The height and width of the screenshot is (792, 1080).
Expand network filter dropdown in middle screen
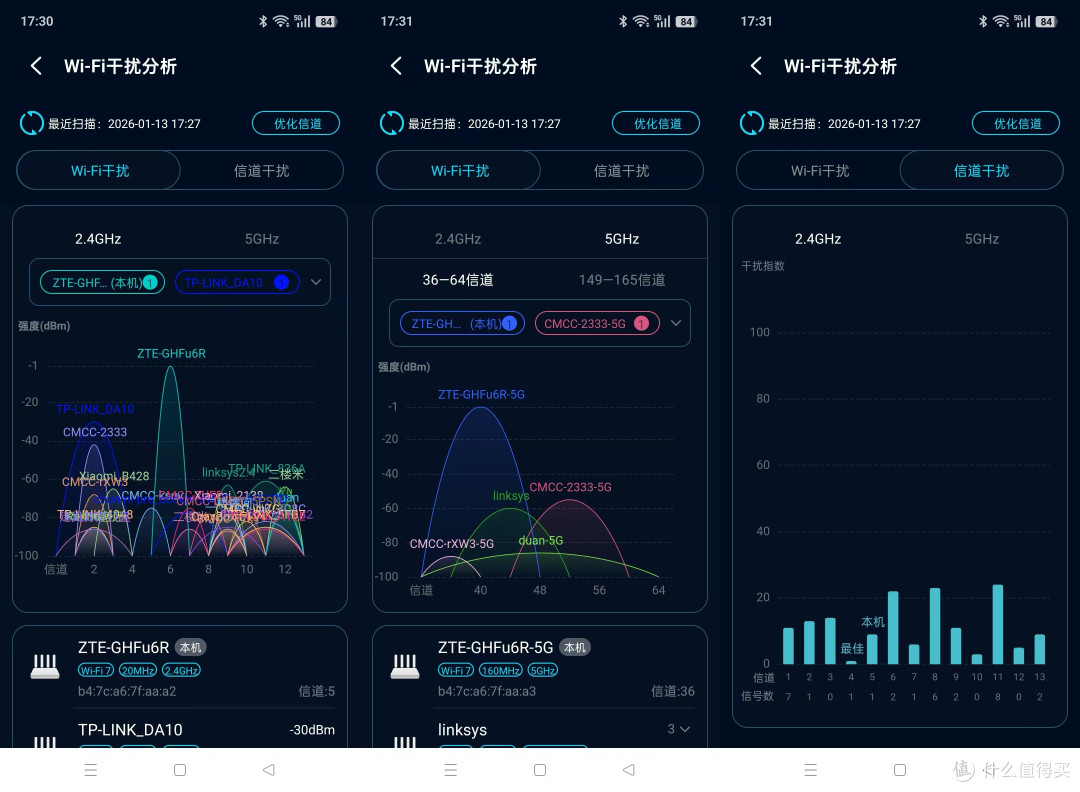point(676,323)
